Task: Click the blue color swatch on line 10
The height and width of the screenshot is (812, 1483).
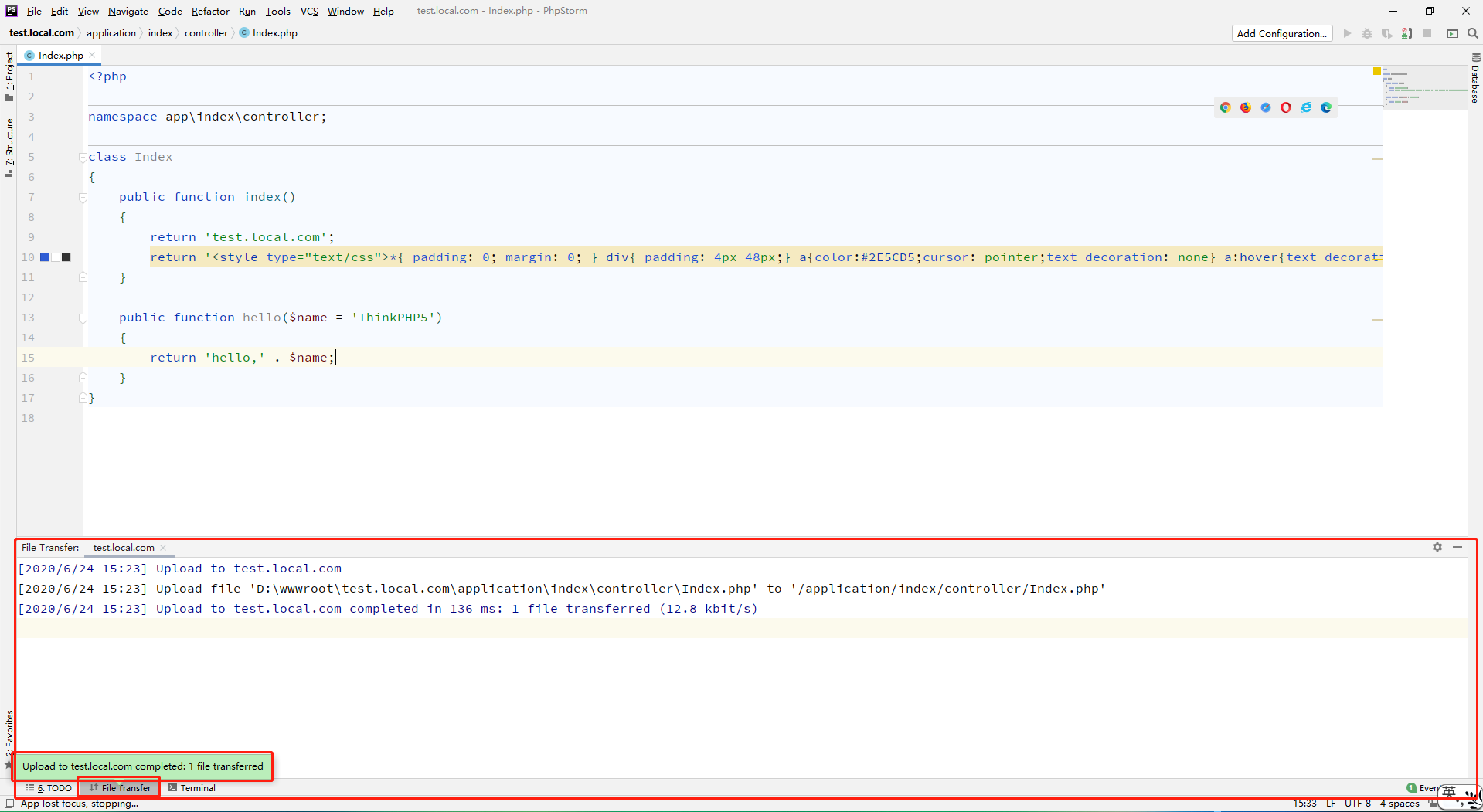Action: (45, 257)
